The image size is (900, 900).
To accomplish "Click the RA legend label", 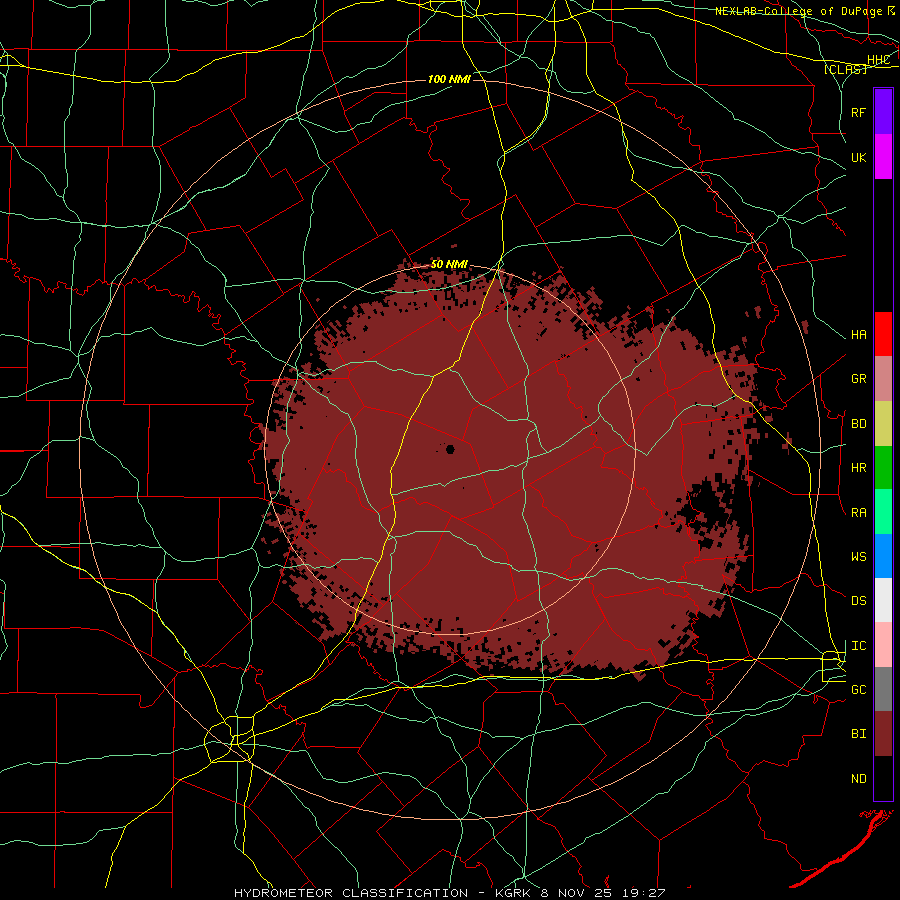I will click(x=859, y=513).
